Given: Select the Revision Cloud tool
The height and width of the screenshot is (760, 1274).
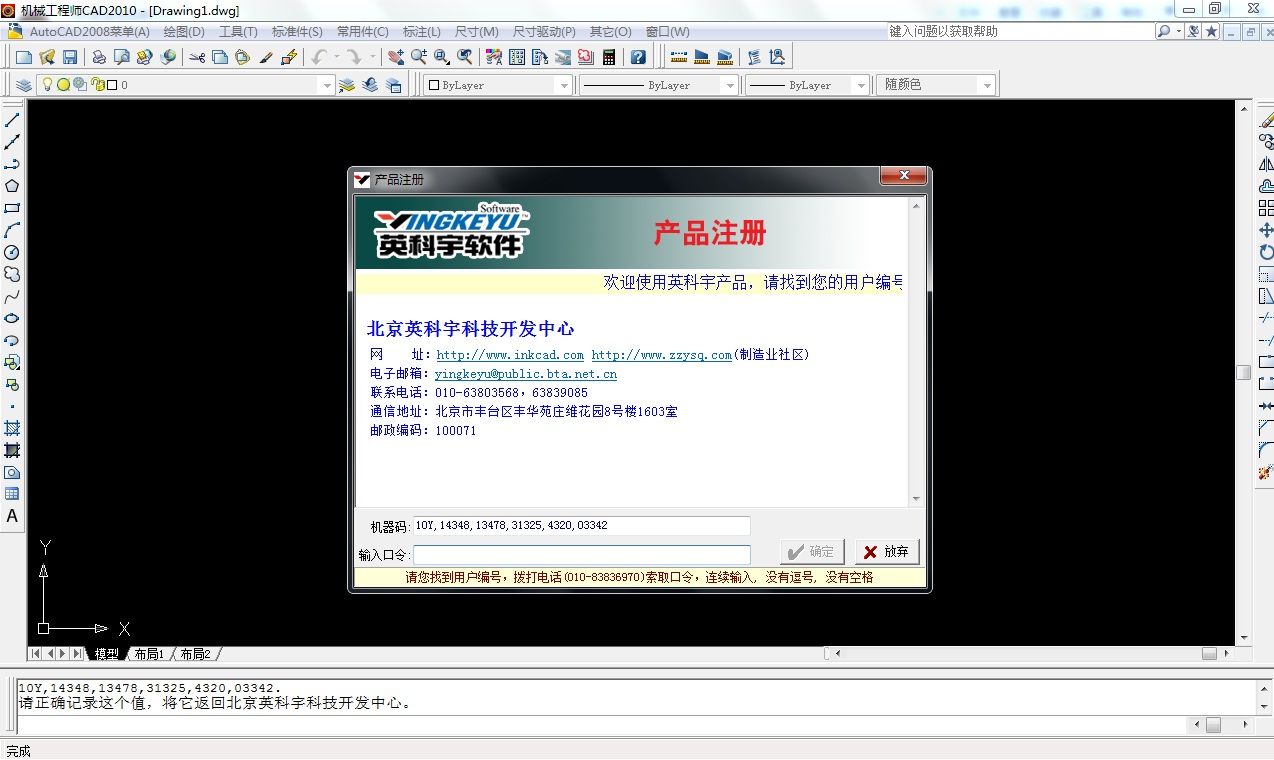Looking at the screenshot, I should 12,274.
